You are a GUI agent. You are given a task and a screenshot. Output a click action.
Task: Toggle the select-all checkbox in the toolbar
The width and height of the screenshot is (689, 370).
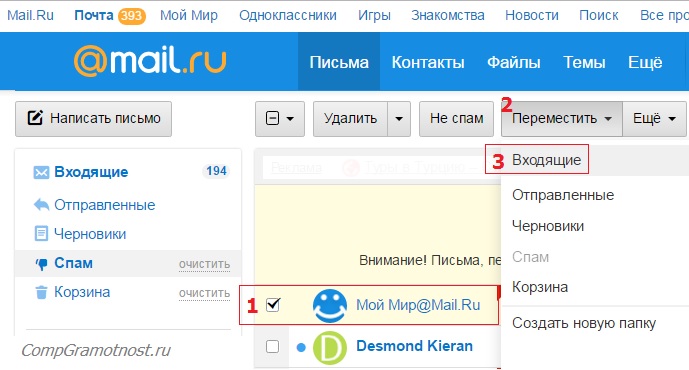pos(272,118)
